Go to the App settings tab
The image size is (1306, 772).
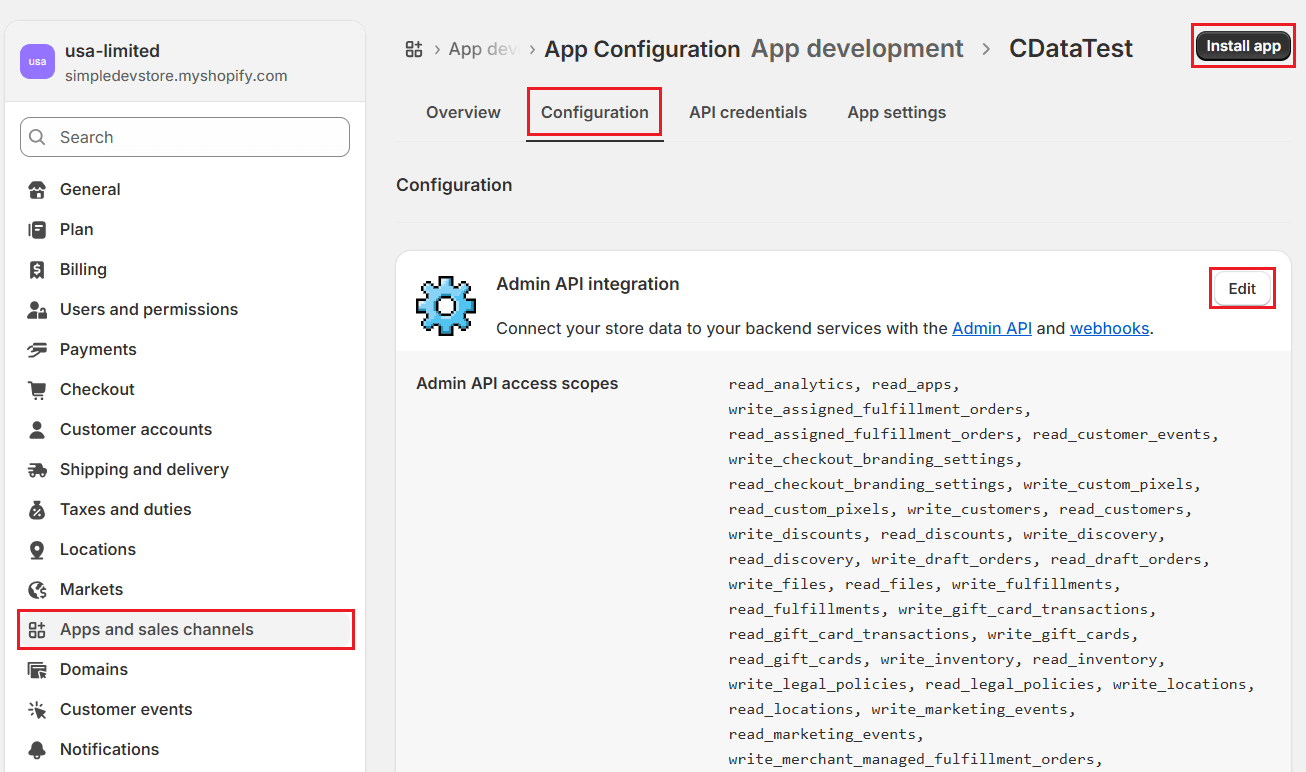tap(896, 113)
